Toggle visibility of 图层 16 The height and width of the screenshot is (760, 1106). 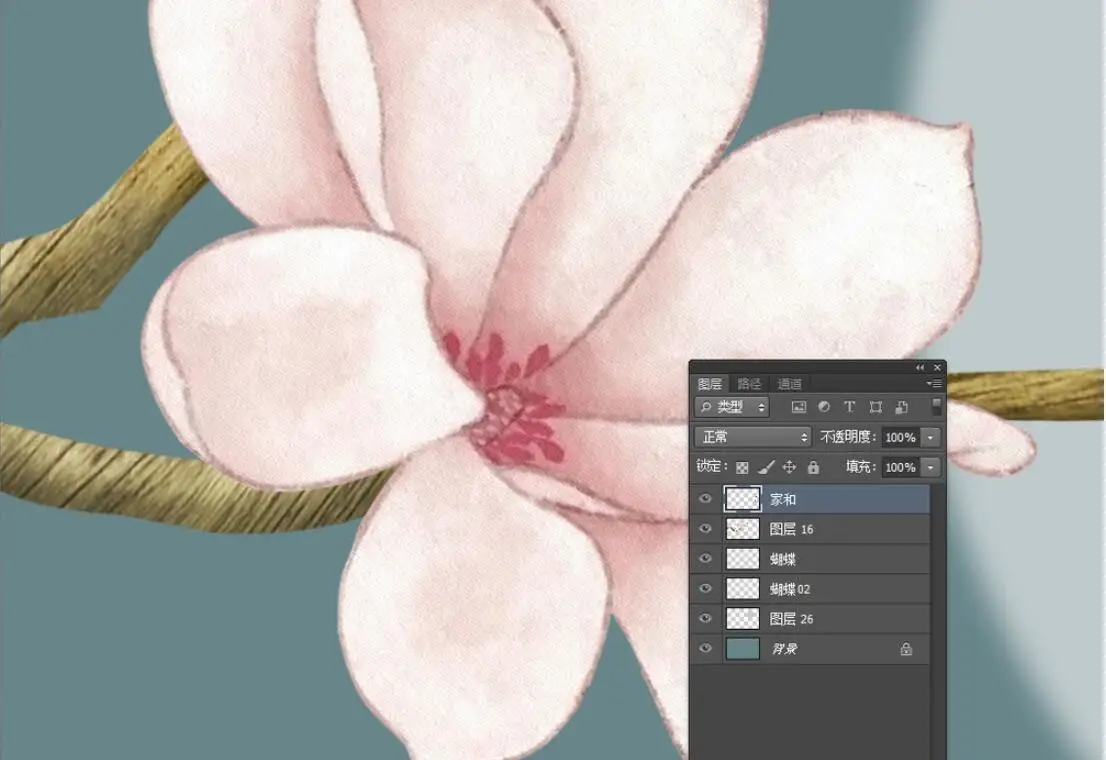pos(705,529)
